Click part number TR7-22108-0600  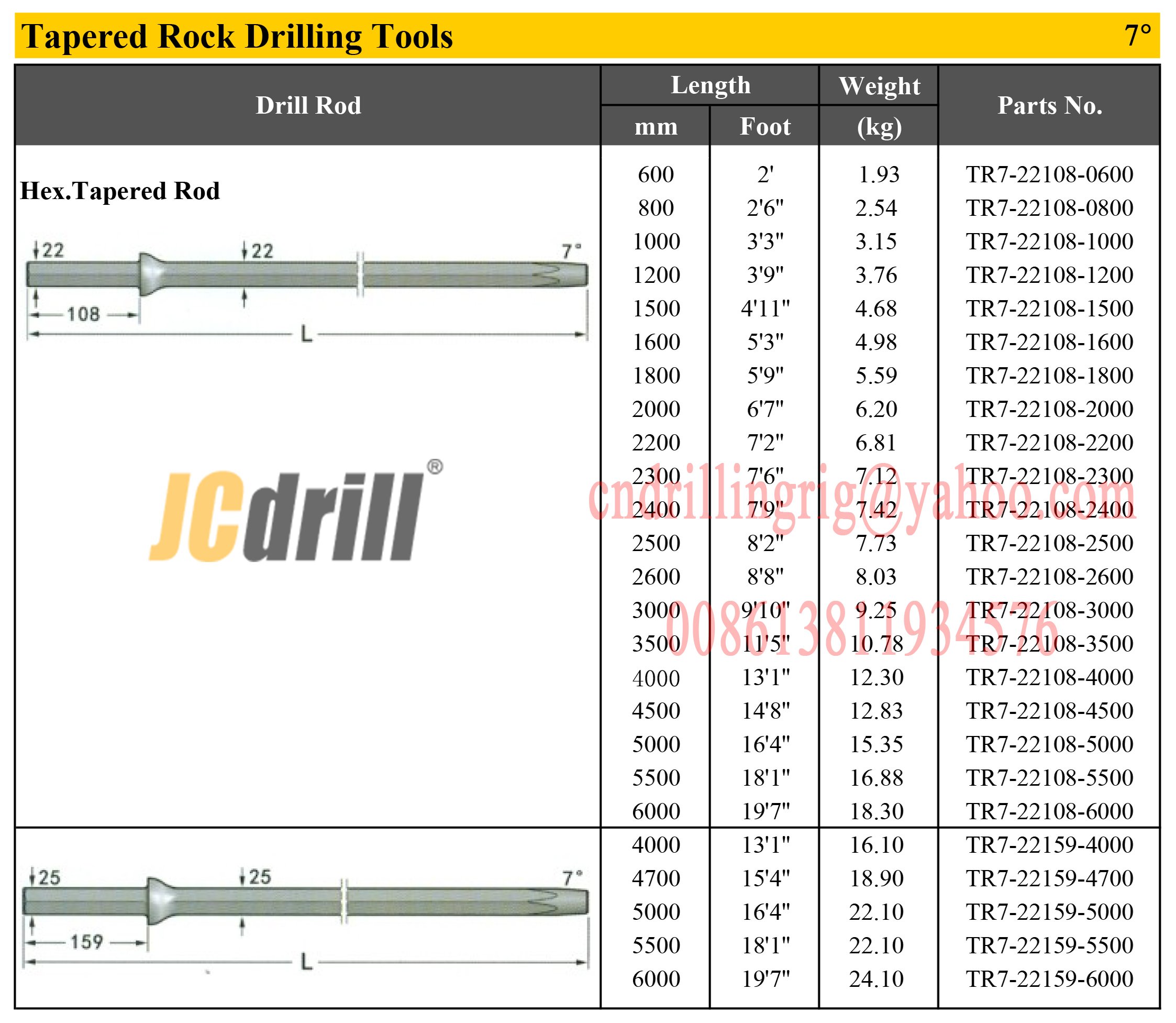[x=1049, y=174]
